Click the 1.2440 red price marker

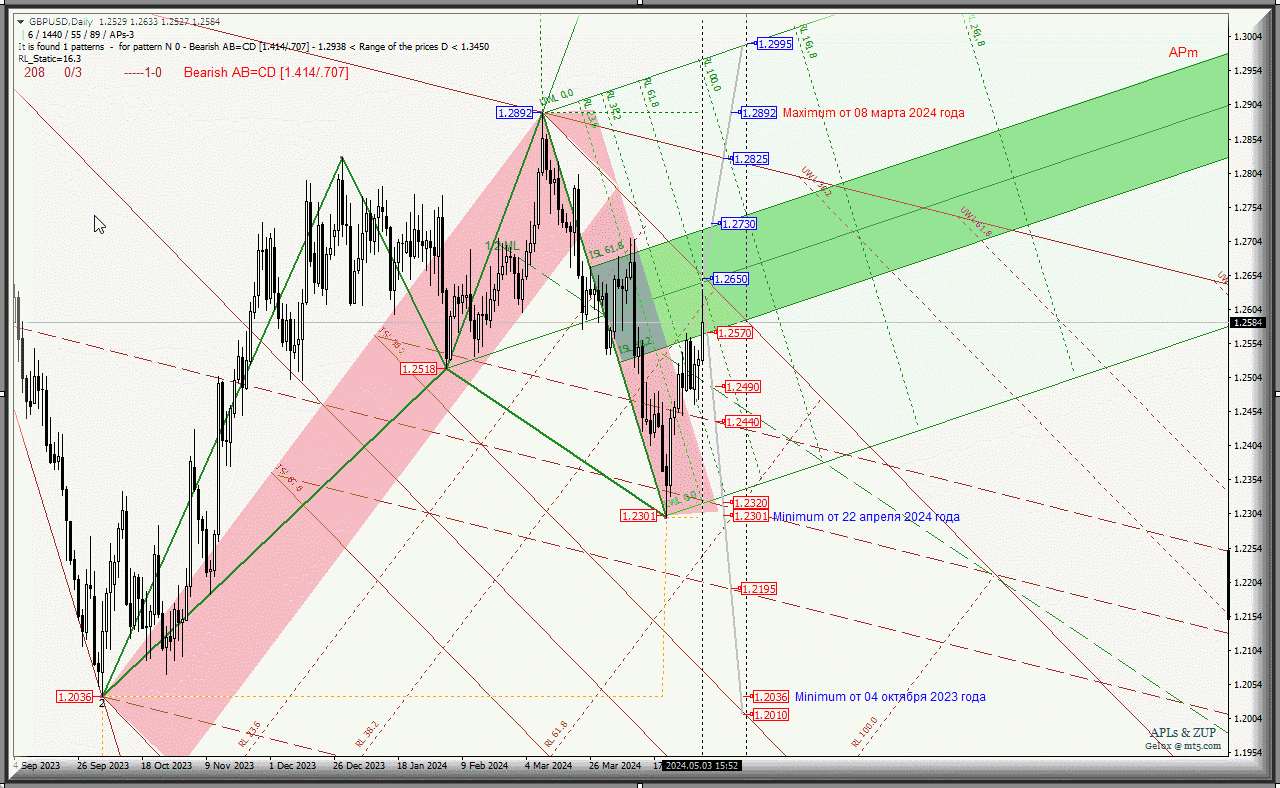(x=742, y=422)
